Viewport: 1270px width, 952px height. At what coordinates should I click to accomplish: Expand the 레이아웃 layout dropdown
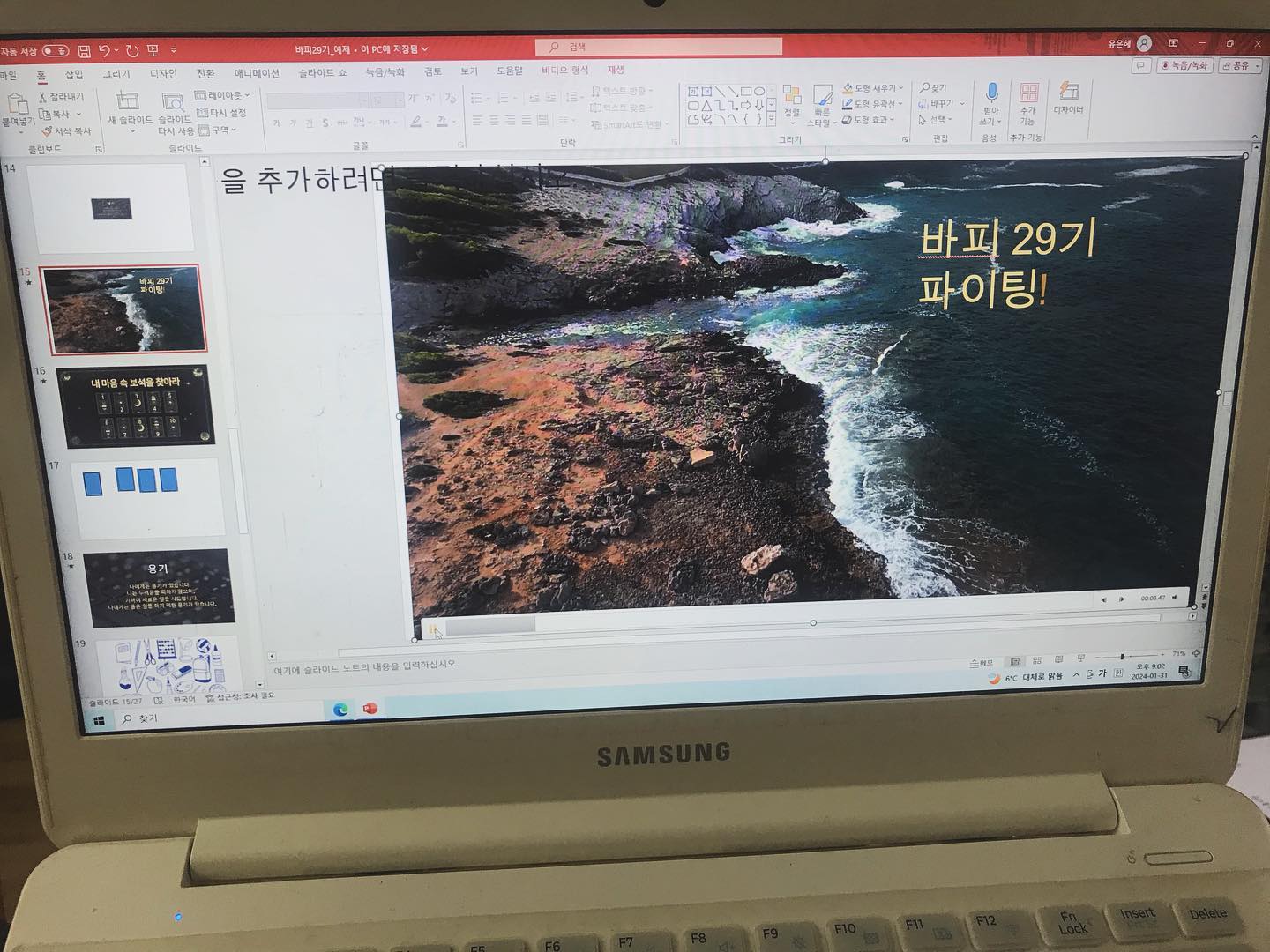(x=222, y=95)
